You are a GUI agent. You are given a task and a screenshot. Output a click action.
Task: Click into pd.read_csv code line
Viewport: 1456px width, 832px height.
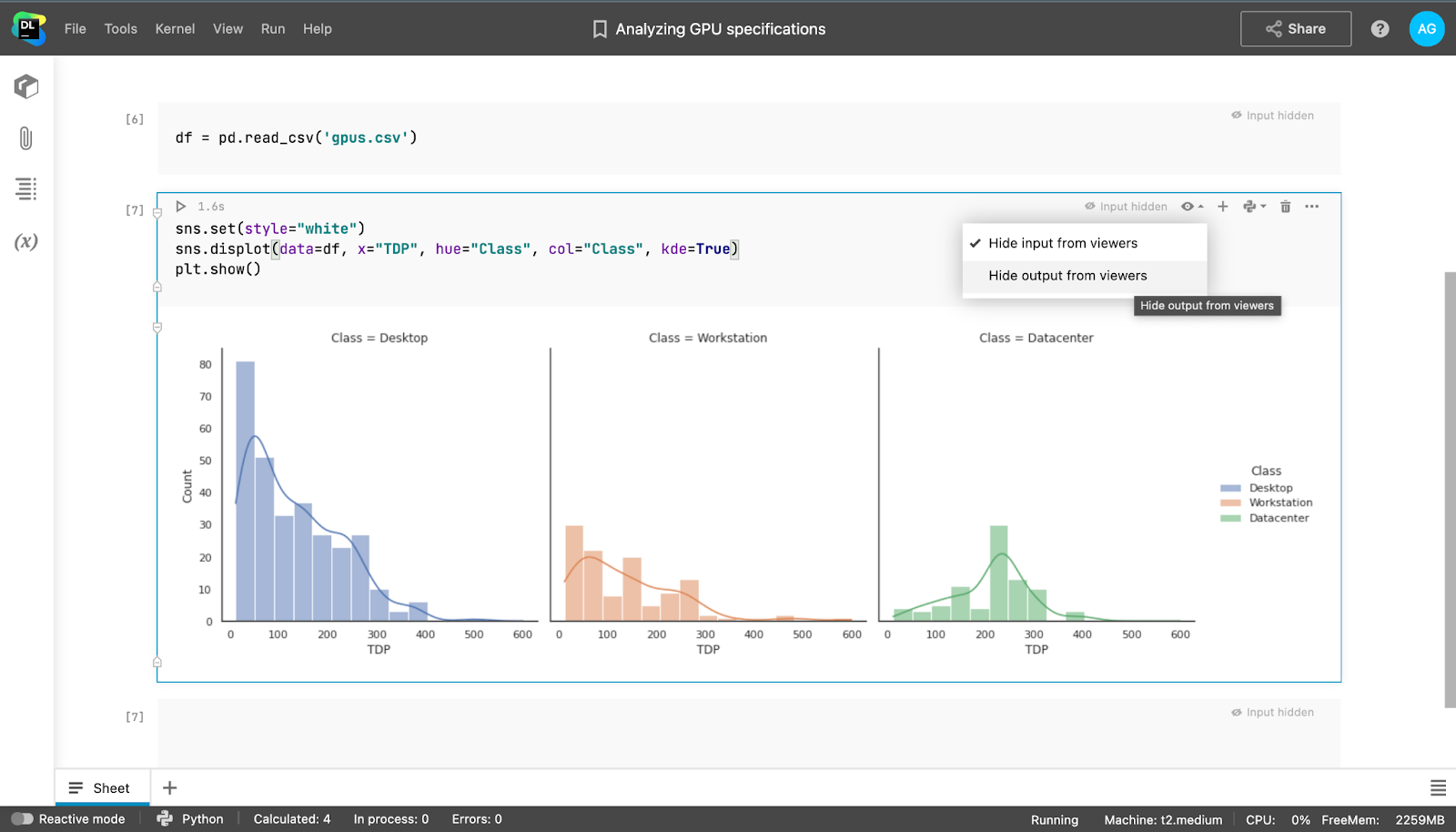tap(296, 138)
